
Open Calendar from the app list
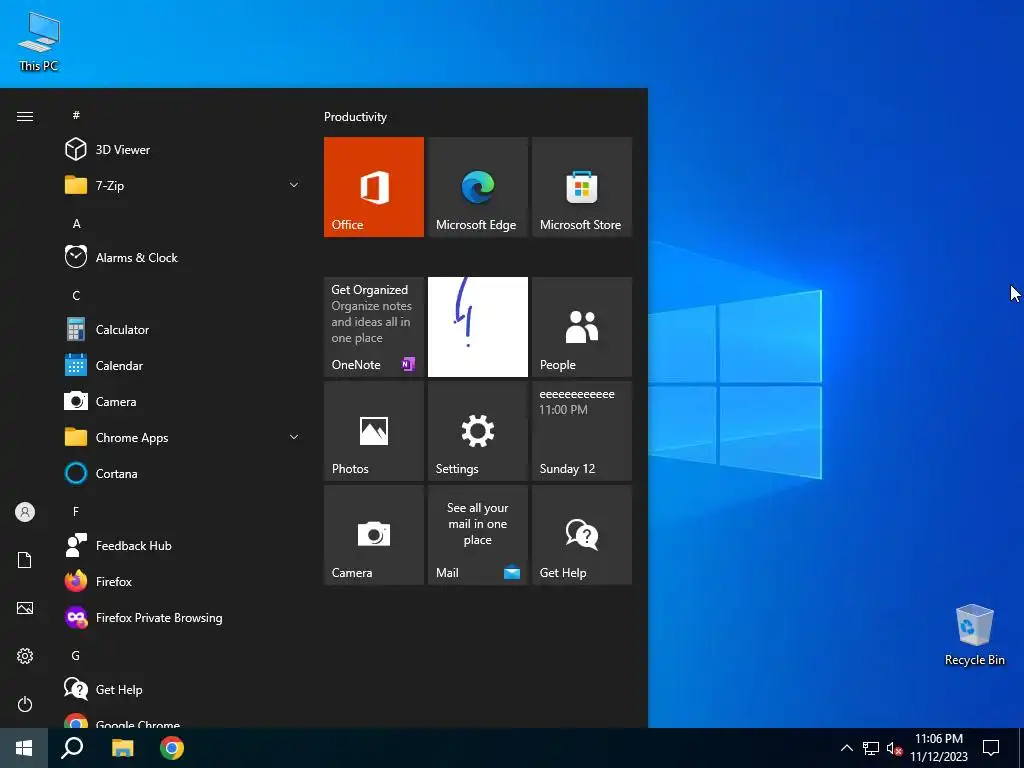click(183, 366)
